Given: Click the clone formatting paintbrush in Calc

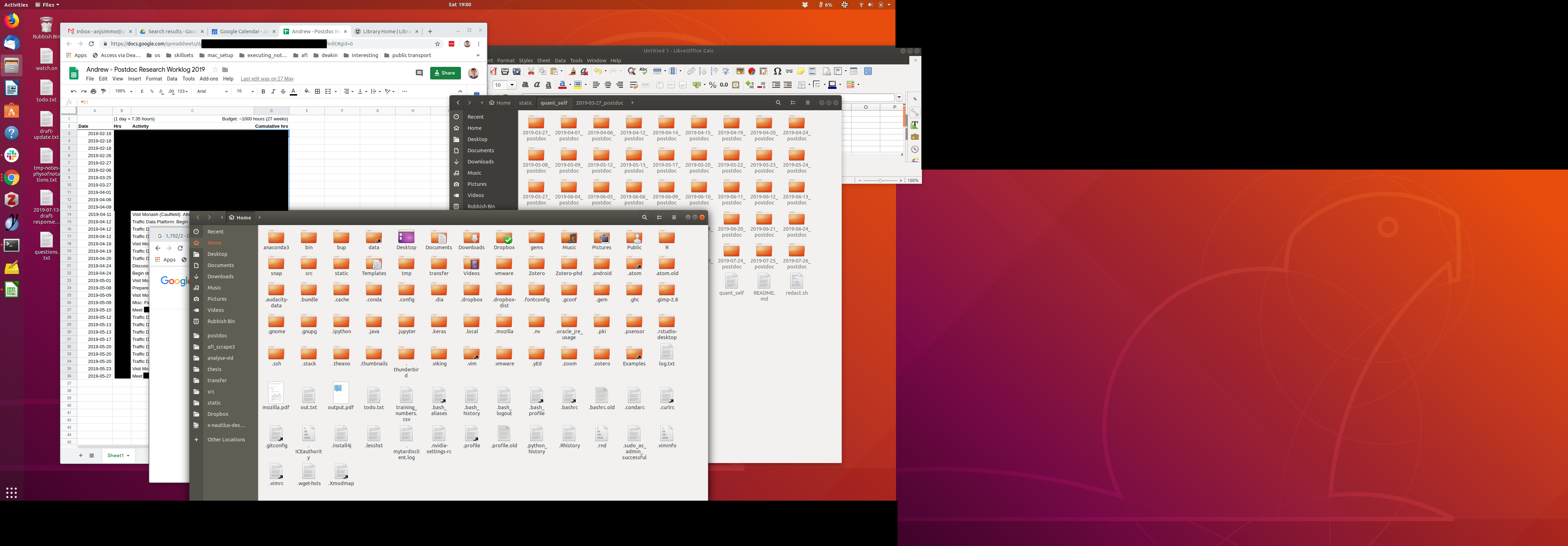Looking at the screenshot, I should (572, 71).
